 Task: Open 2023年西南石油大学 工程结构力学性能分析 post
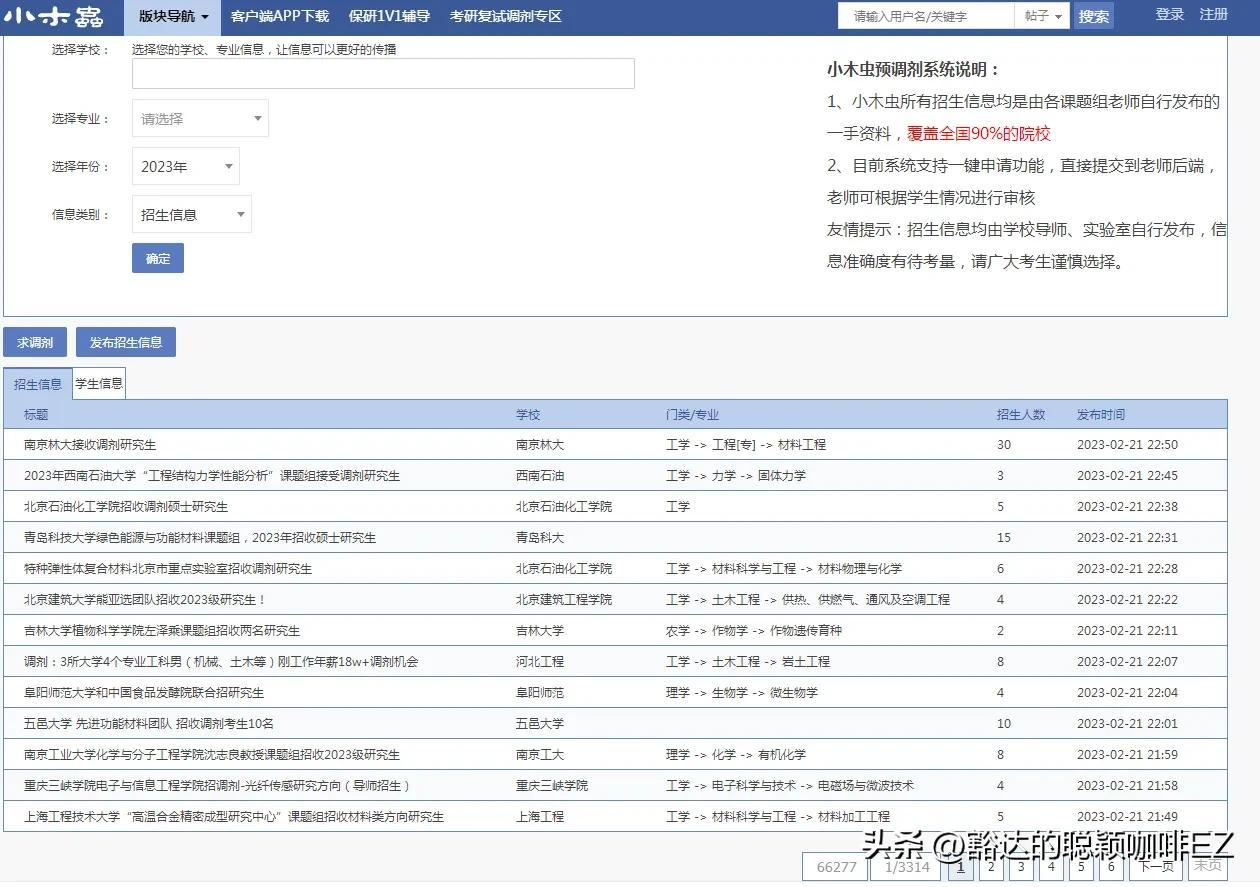click(x=212, y=475)
